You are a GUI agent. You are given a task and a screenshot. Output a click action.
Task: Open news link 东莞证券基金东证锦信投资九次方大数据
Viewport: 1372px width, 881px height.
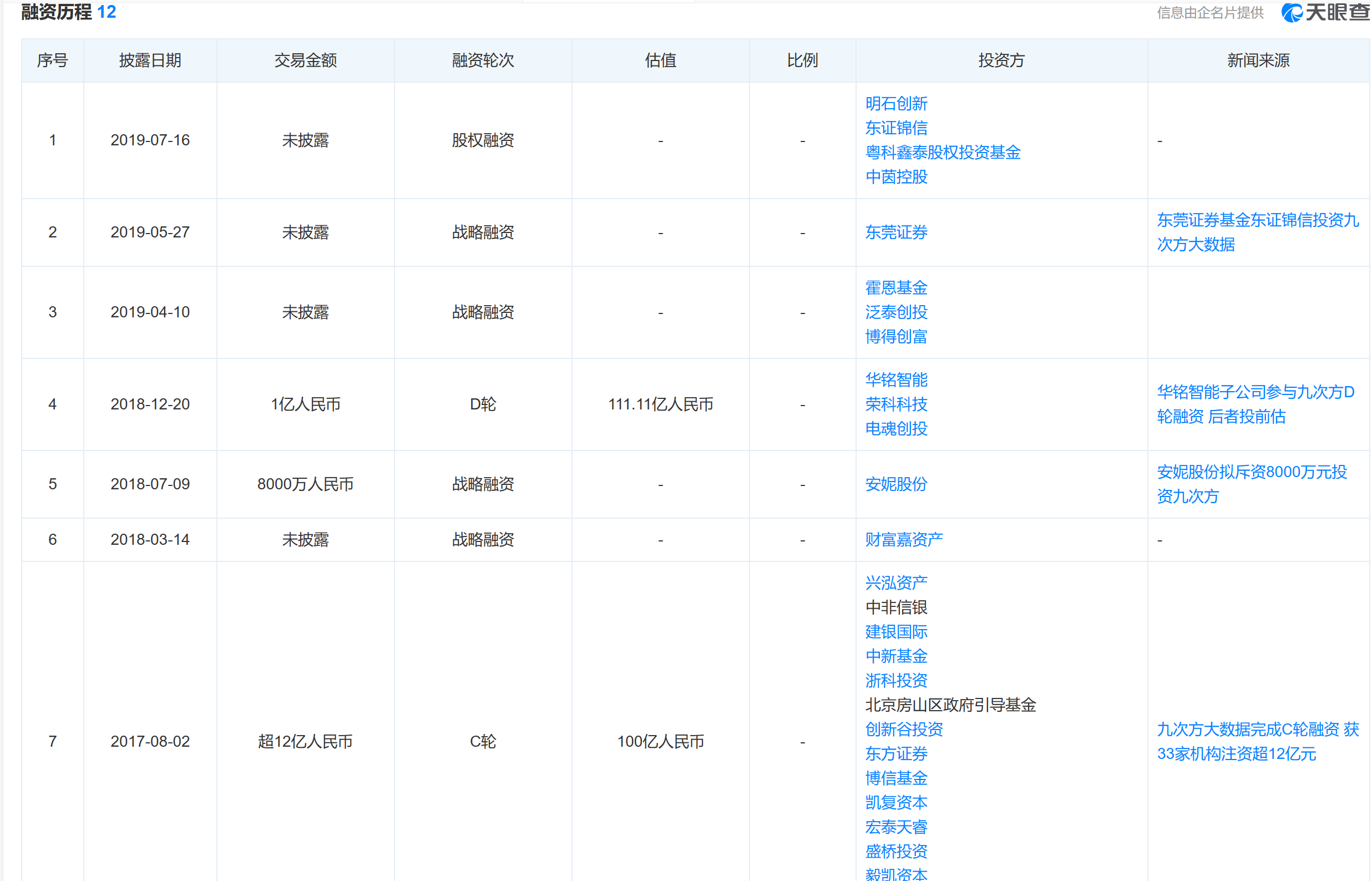(x=1258, y=232)
